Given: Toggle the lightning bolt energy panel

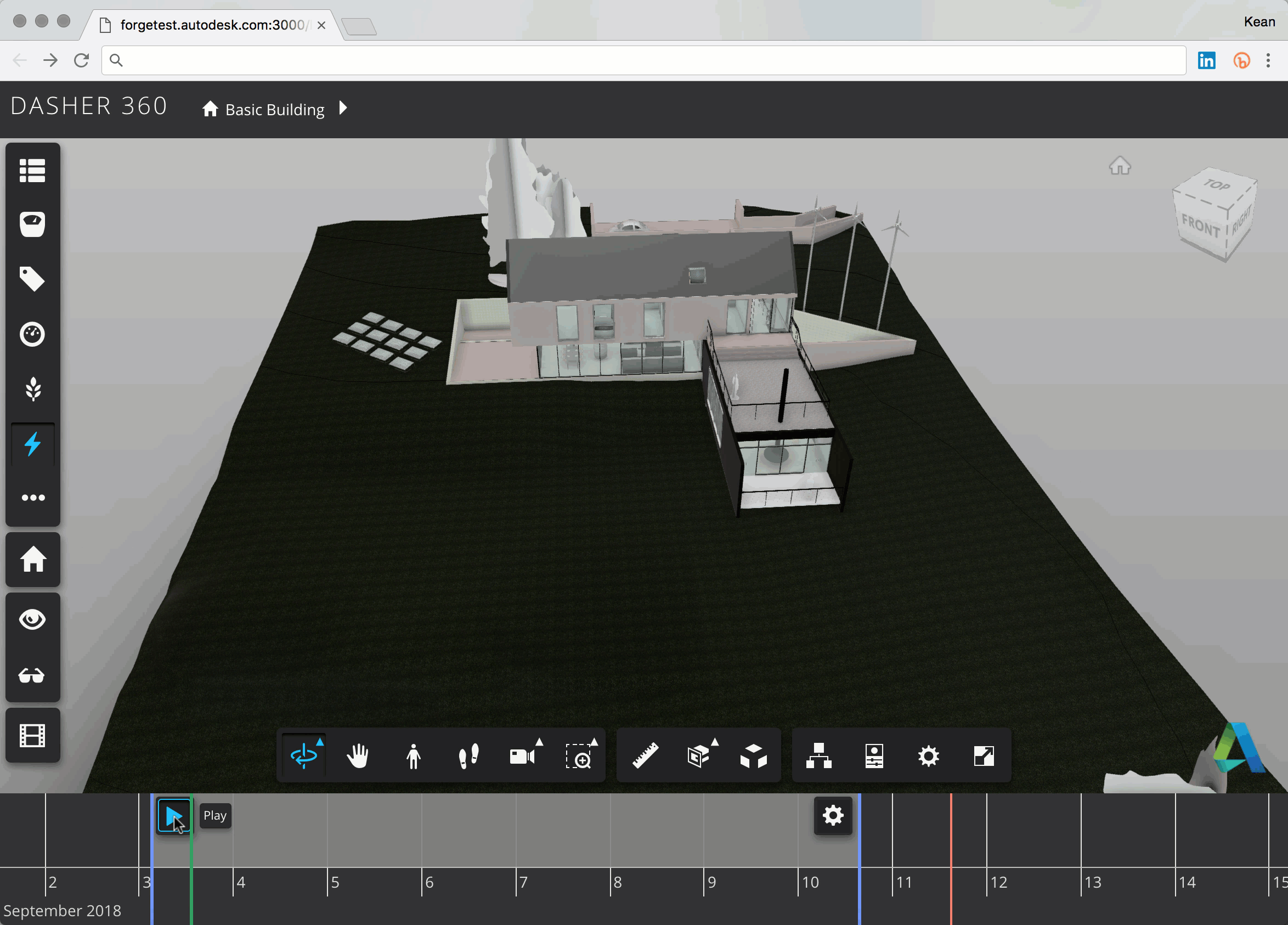Looking at the screenshot, I should 32,443.
